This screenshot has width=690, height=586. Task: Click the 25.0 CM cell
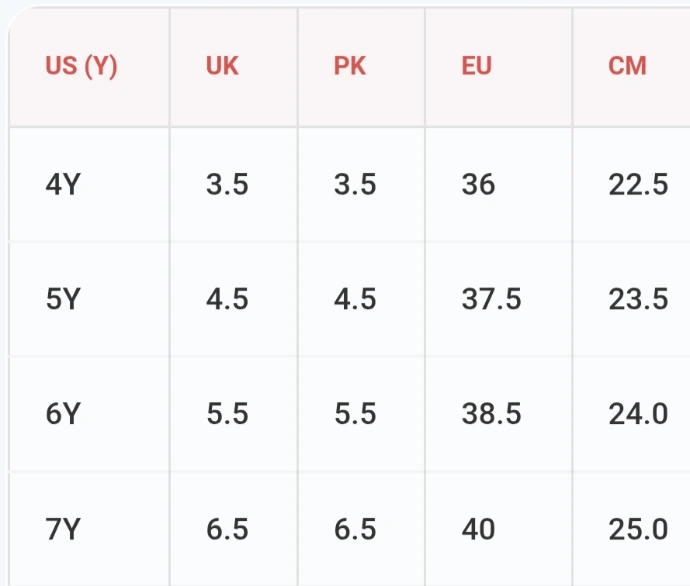[x=638, y=529]
